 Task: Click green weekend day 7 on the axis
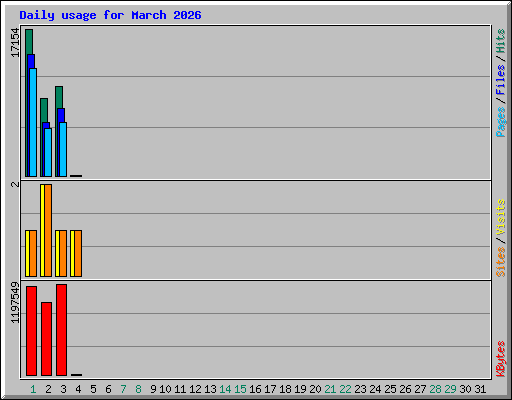[123, 389]
